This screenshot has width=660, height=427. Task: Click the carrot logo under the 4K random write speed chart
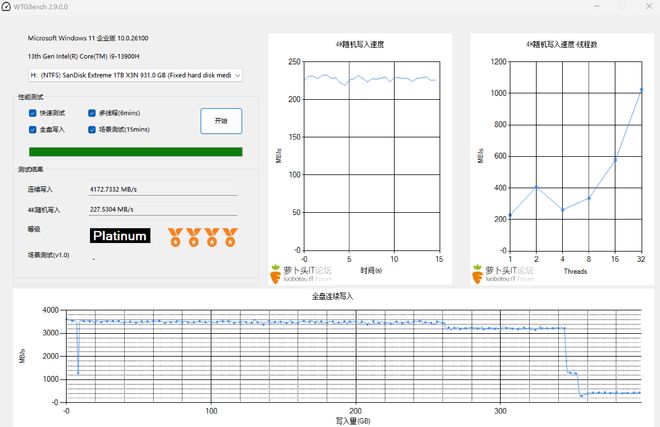pyautogui.click(x=277, y=271)
